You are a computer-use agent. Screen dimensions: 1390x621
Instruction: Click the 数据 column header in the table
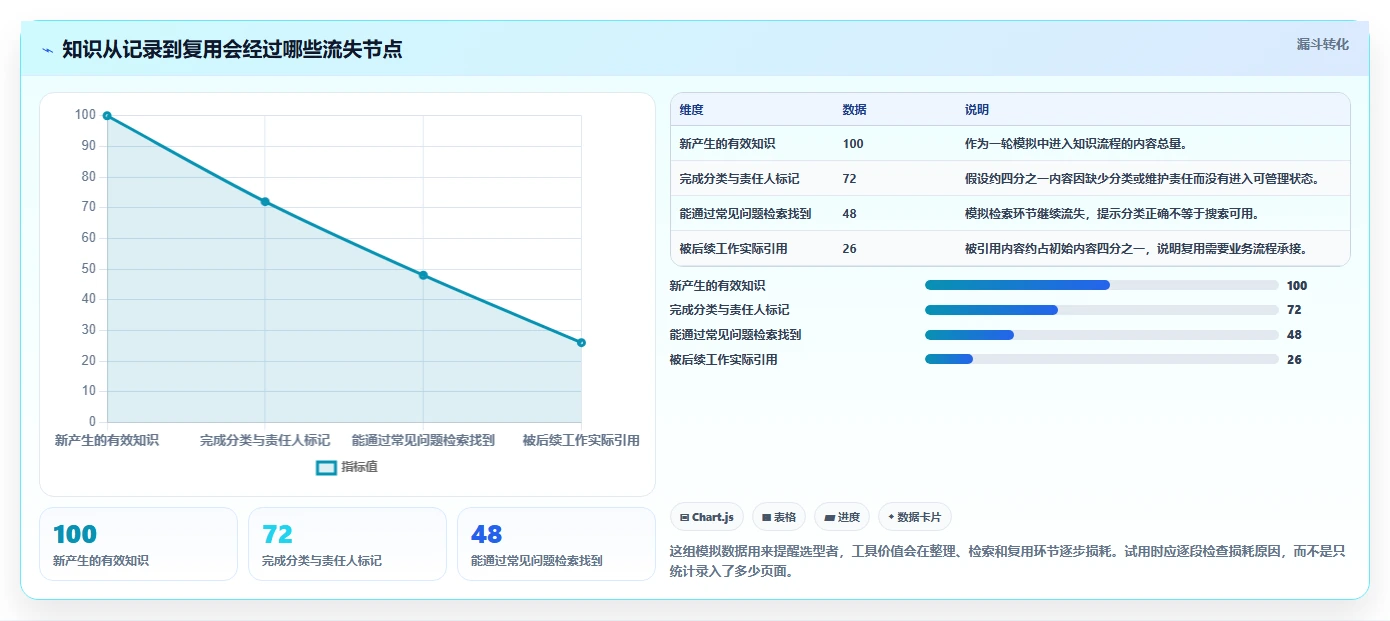tap(854, 110)
